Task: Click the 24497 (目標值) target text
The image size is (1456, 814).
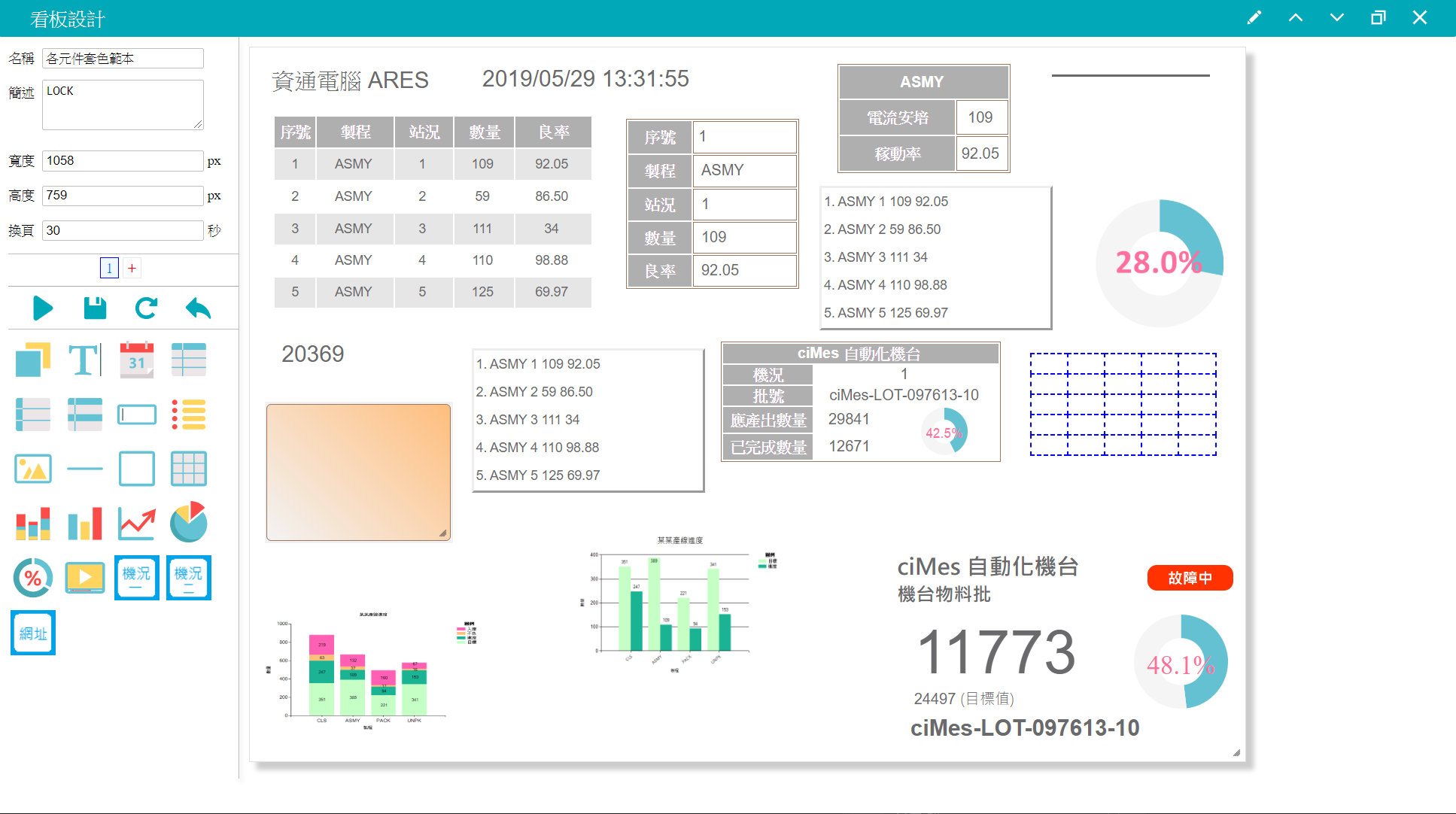Action: click(964, 699)
